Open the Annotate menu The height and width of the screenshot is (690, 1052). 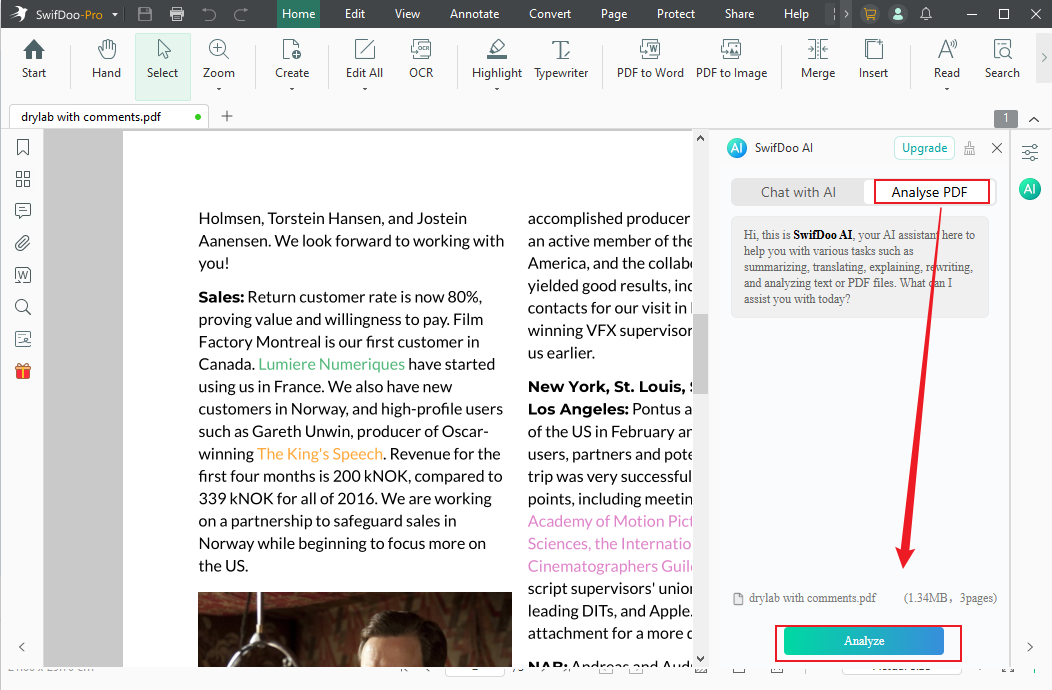coord(474,14)
